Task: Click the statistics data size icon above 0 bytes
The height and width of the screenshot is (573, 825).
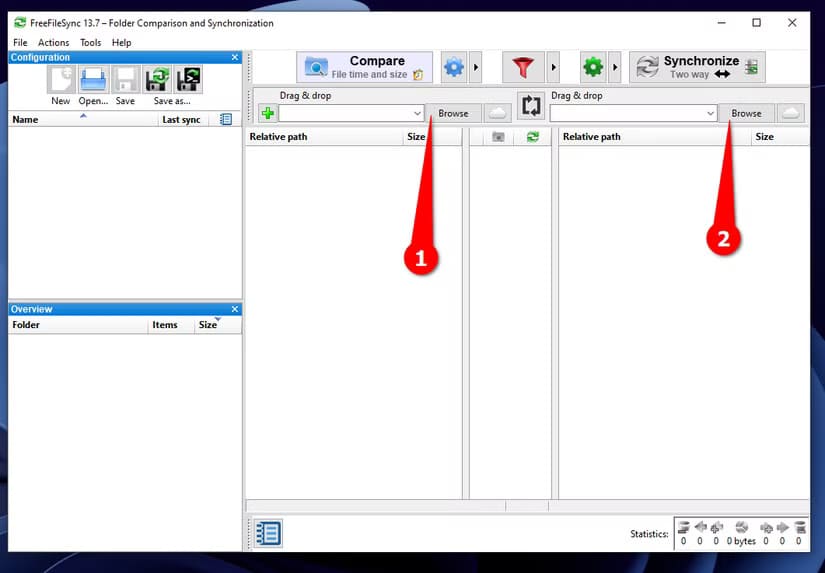Action: (x=741, y=527)
